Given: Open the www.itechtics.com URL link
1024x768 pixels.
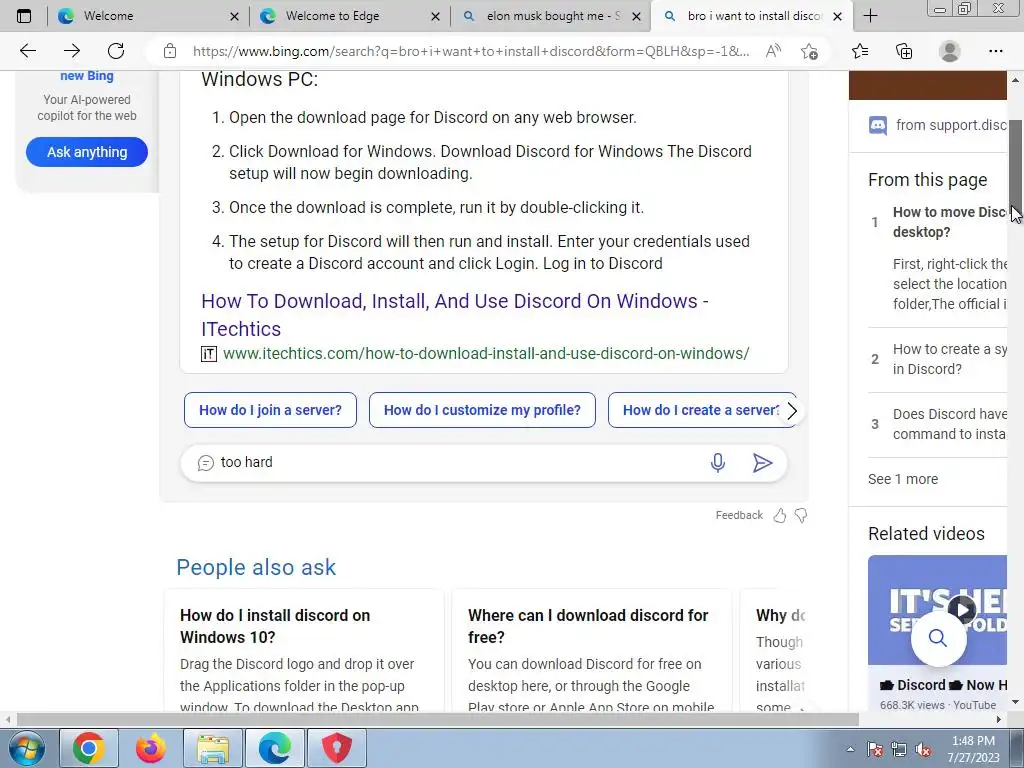Looking at the screenshot, I should click(x=486, y=353).
